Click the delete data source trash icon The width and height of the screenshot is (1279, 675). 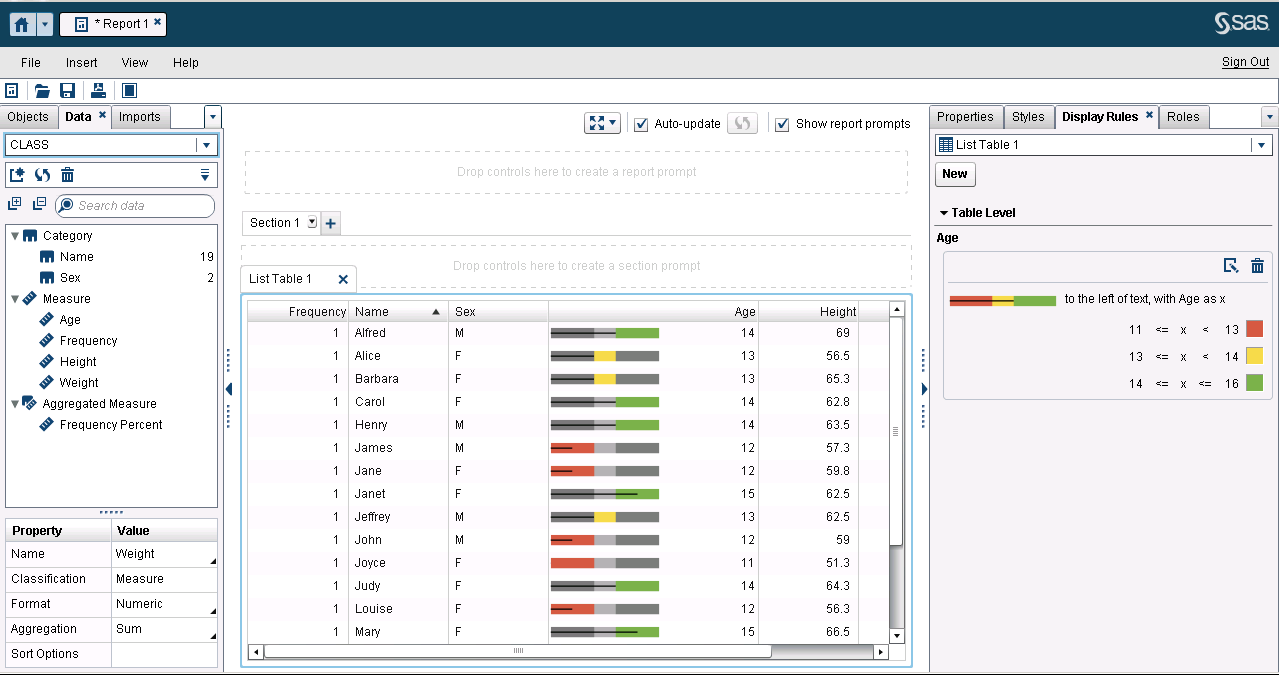[67, 174]
